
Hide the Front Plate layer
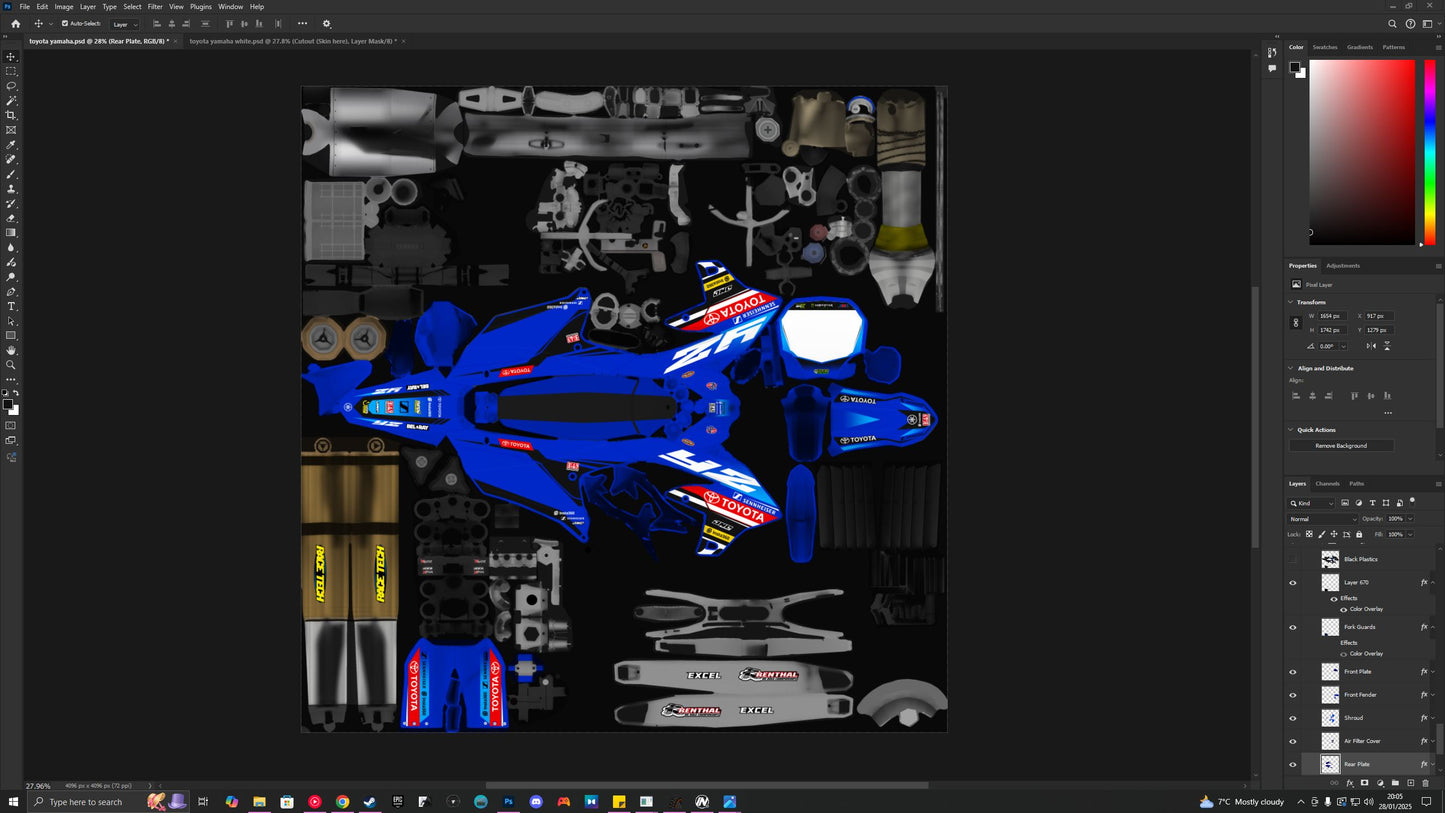pos(1292,672)
